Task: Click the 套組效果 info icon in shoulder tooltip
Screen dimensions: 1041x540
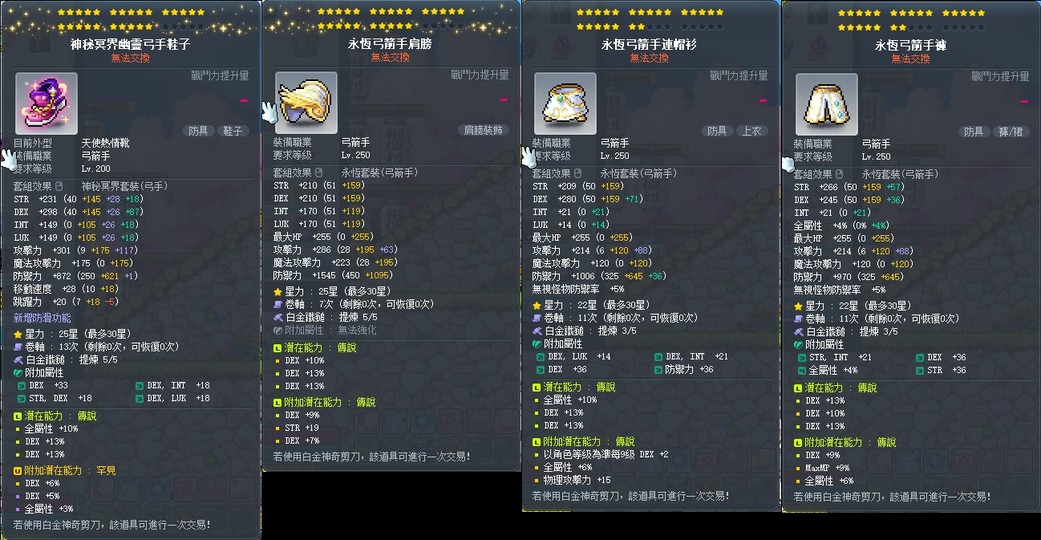Action: click(319, 172)
